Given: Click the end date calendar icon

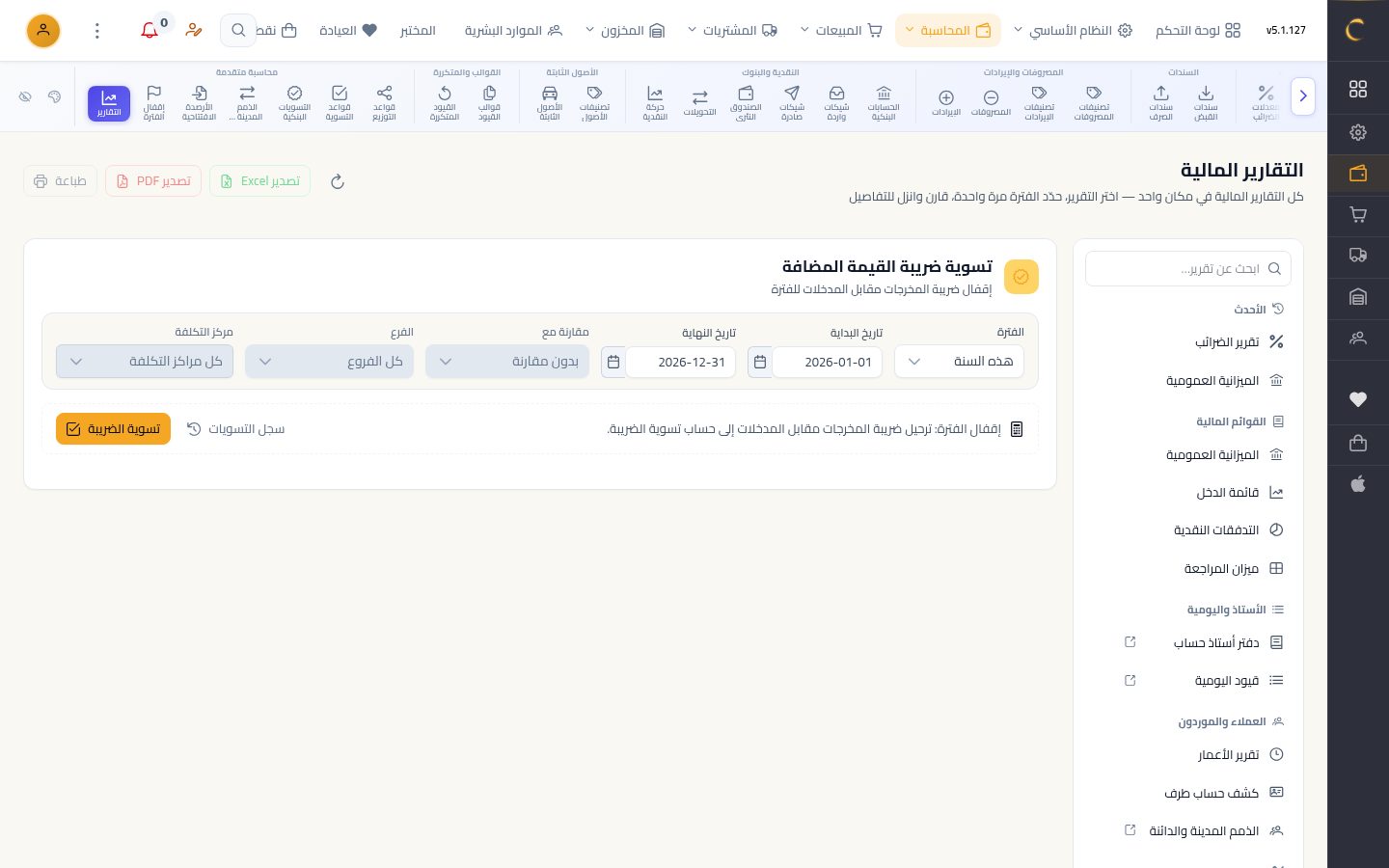Looking at the screenshot, I should tap(613, 363).
